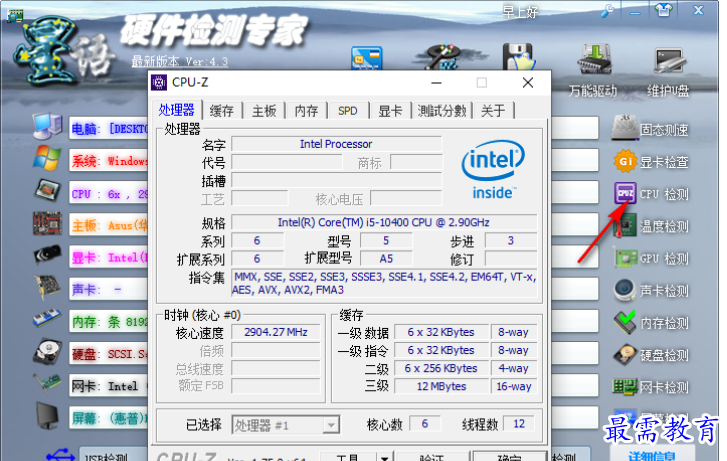Viewport: 727px width, 461px height.
Task: Open 内存检测 memory test
Action: (x=651, y=323)
